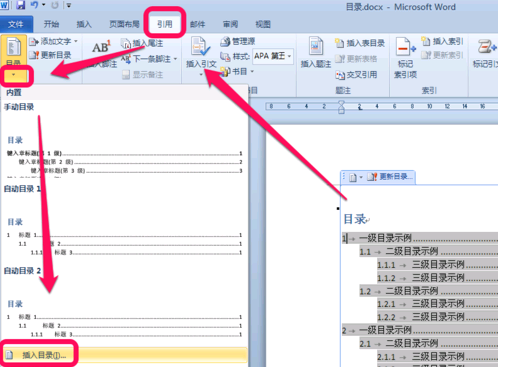Switch to the 开始 tab
This screenshot has width=509, height=367.
tap(51, 24)
